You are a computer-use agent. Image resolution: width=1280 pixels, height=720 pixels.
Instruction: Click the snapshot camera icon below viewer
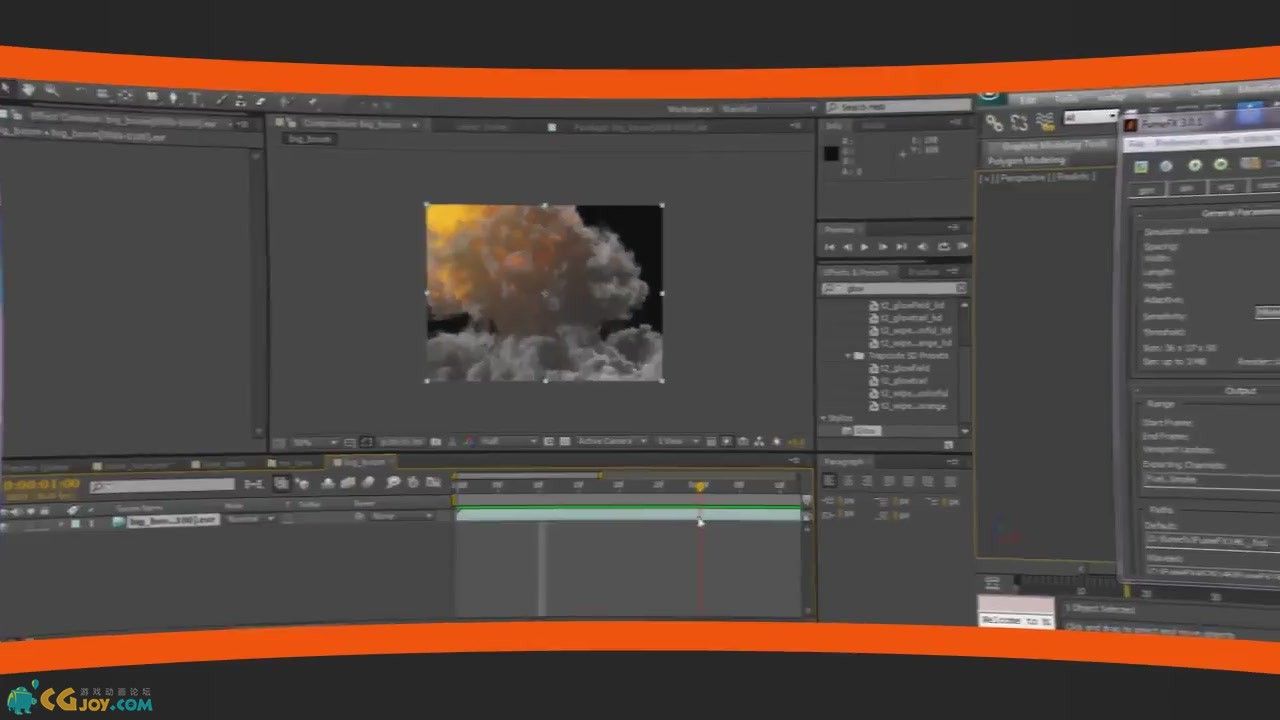[x=435, y=441]
